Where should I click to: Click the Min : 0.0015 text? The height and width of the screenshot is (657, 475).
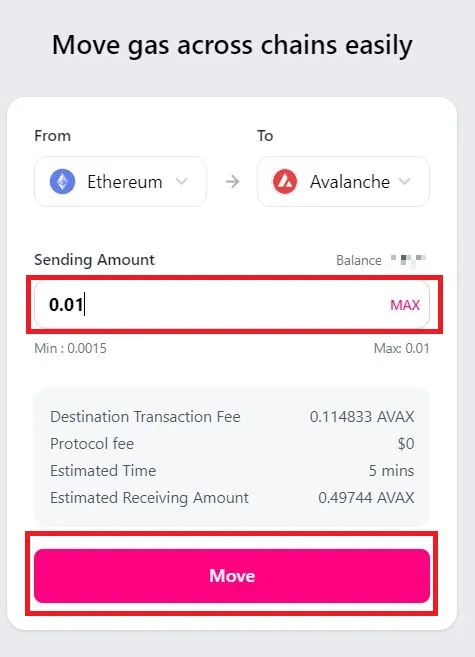70,348
